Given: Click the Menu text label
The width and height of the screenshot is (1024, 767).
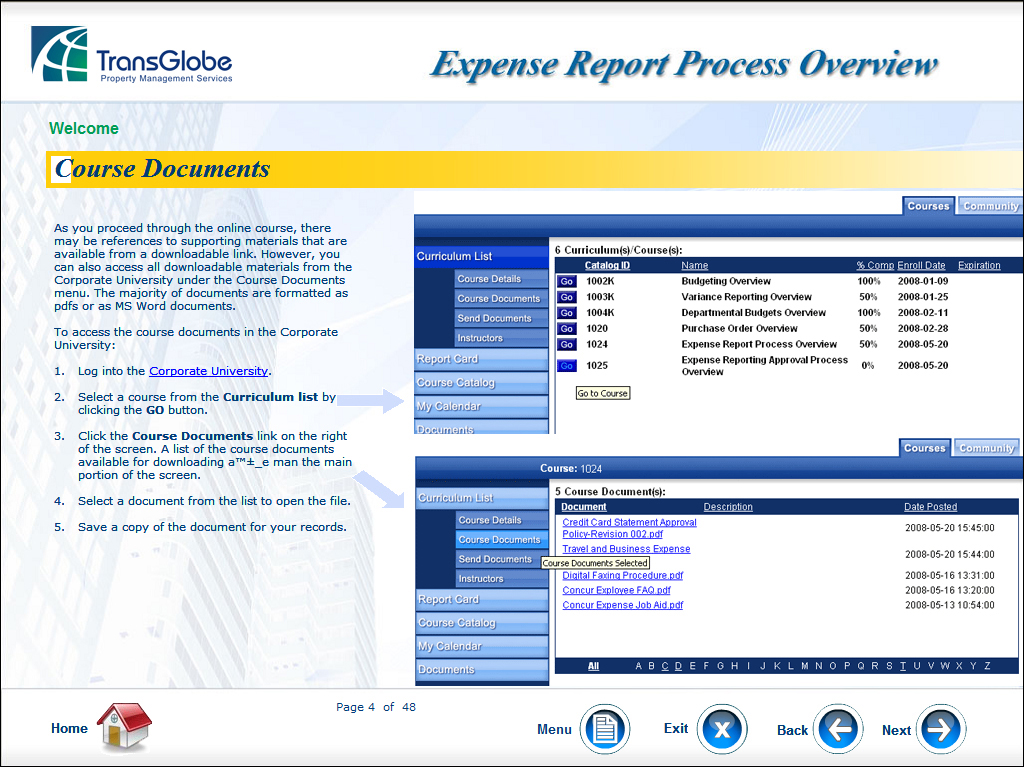Looking at the screenshot, I should click(x=554, y=730).
